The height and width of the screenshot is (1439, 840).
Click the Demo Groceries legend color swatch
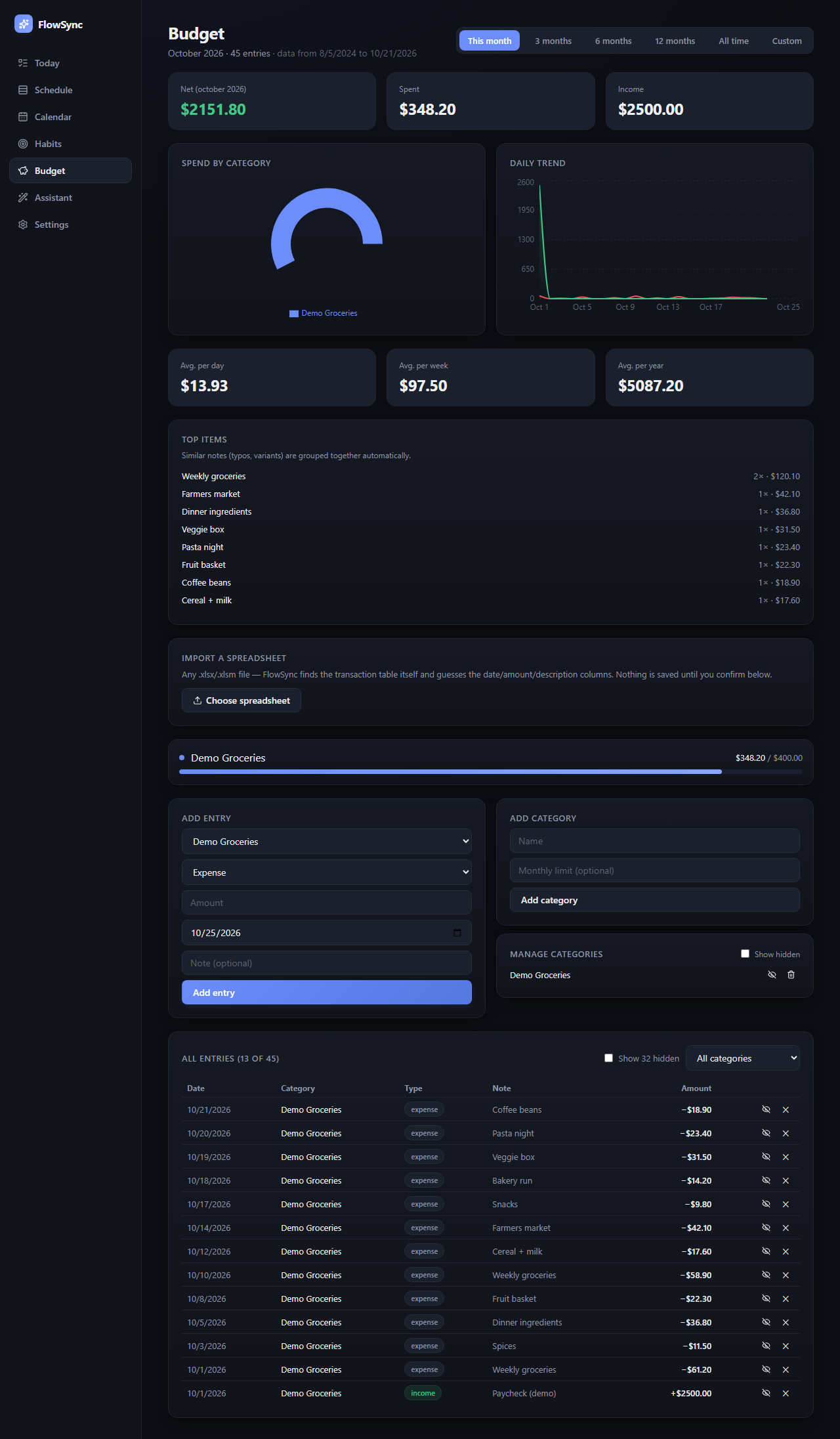click(294, 314)
